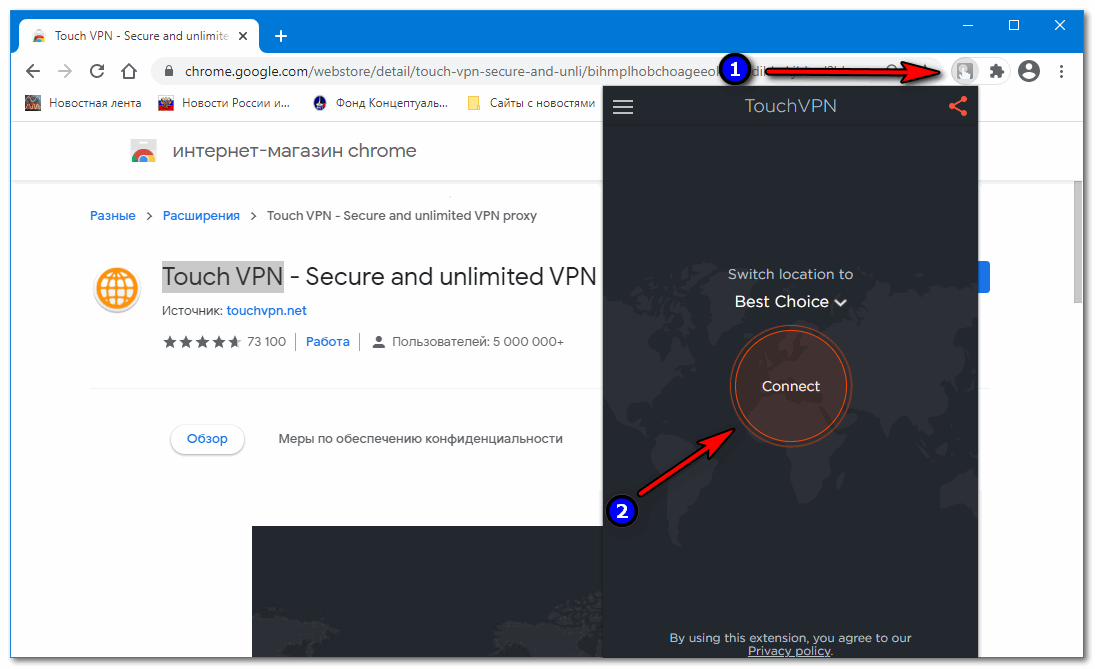Go to the Chrome home page
Image resolution: width=1095 pixels, height=669 pixels.
(129, 71)
